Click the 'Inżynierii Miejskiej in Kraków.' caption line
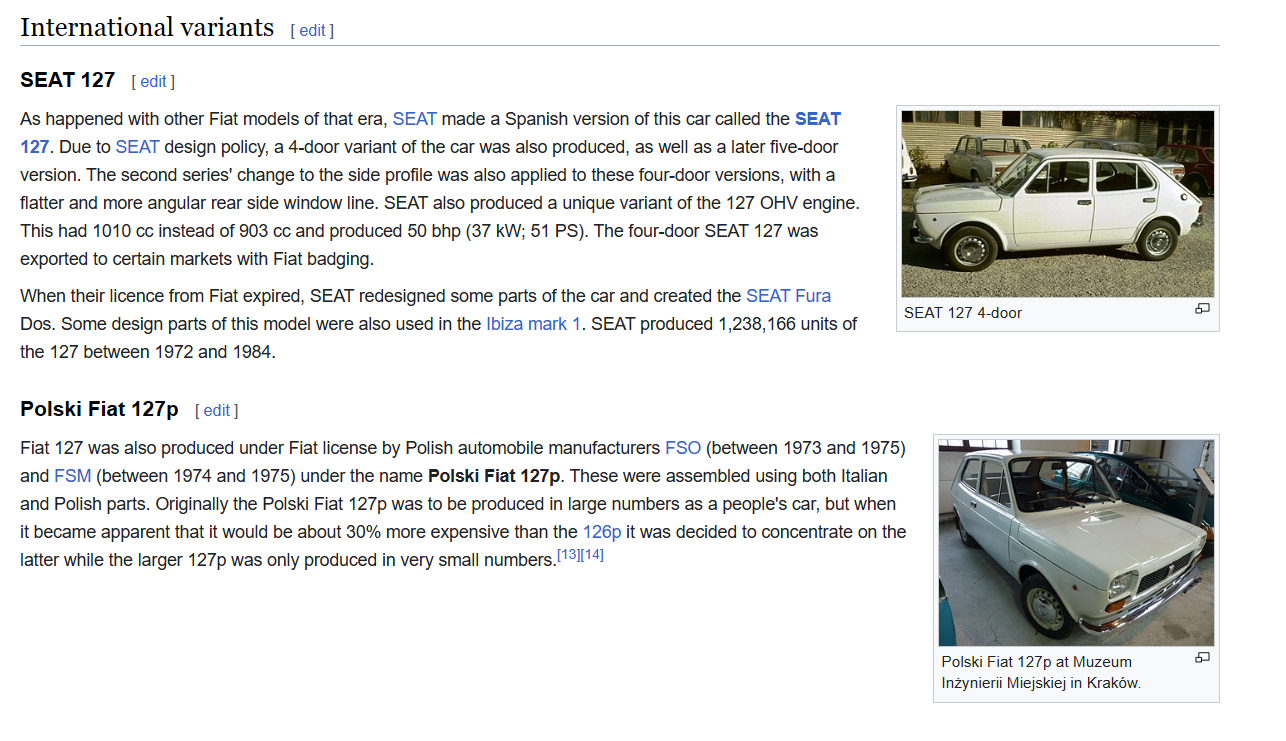The width and height of the screenshot is (1286, 741). [1041, 684]
